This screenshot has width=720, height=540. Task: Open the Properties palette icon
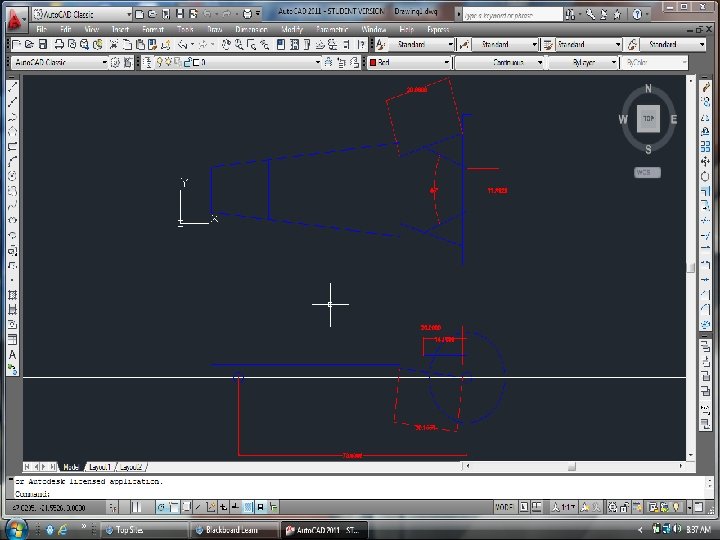point(281,45)
